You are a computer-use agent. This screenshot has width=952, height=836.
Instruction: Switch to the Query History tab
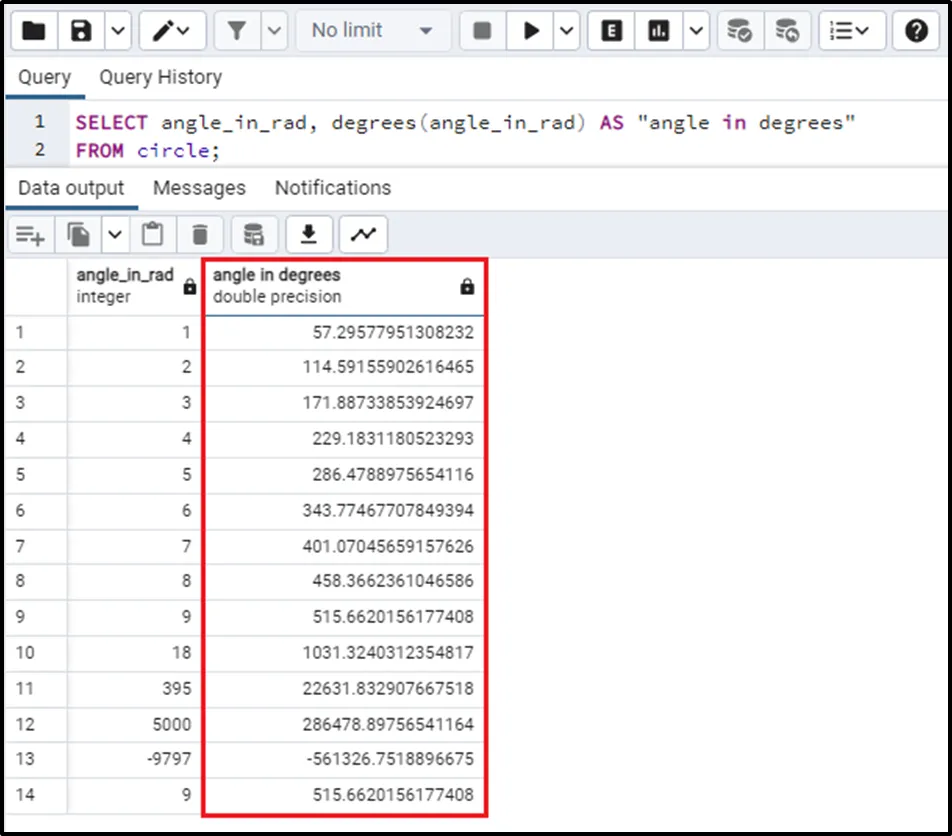160,77
